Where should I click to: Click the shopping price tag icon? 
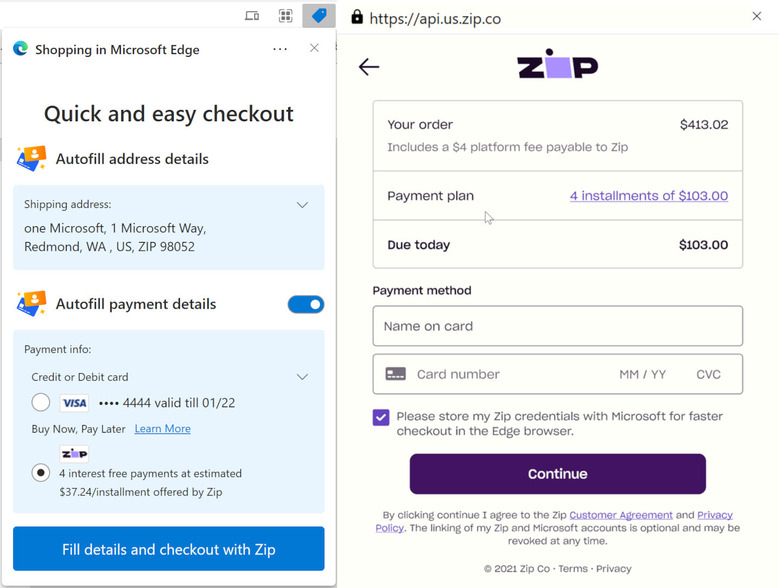[319, 15]
